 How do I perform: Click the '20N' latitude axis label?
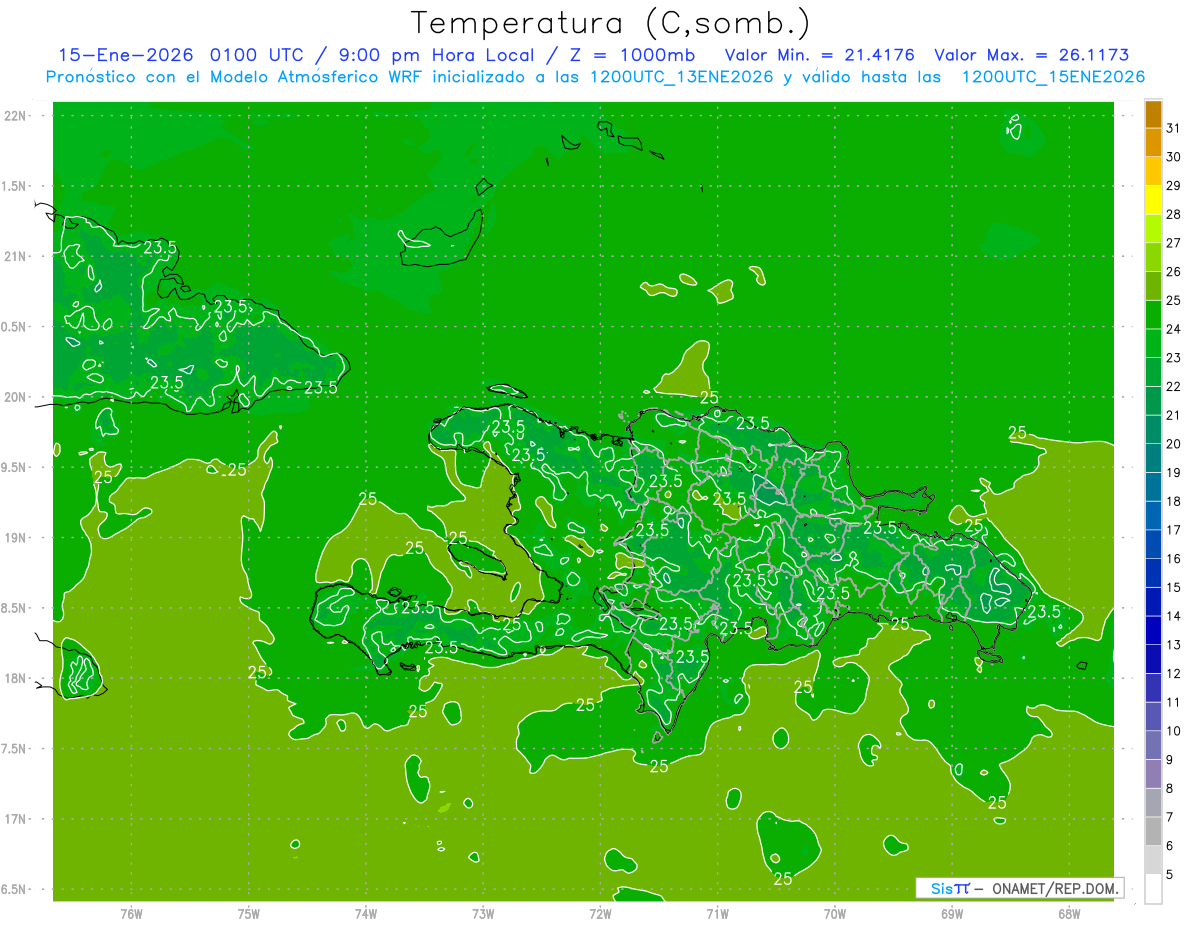click(16, 397)
